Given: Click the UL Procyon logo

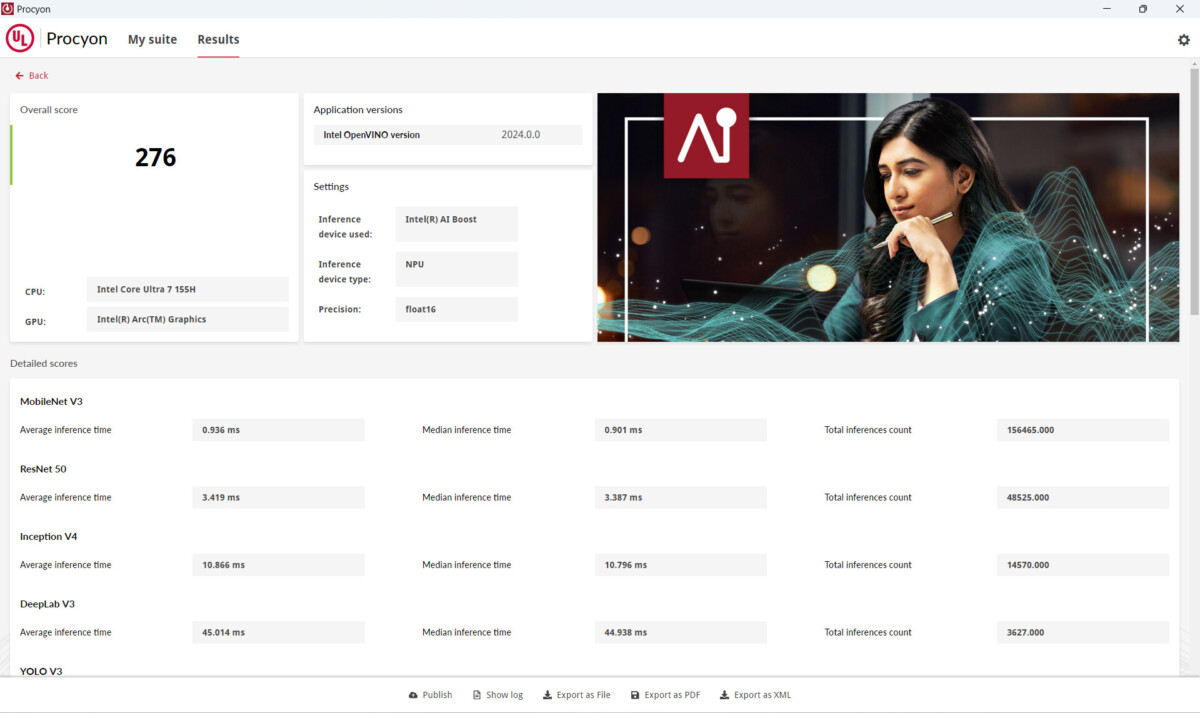Looking at the screenshot, I should click(x=20, y=39).
